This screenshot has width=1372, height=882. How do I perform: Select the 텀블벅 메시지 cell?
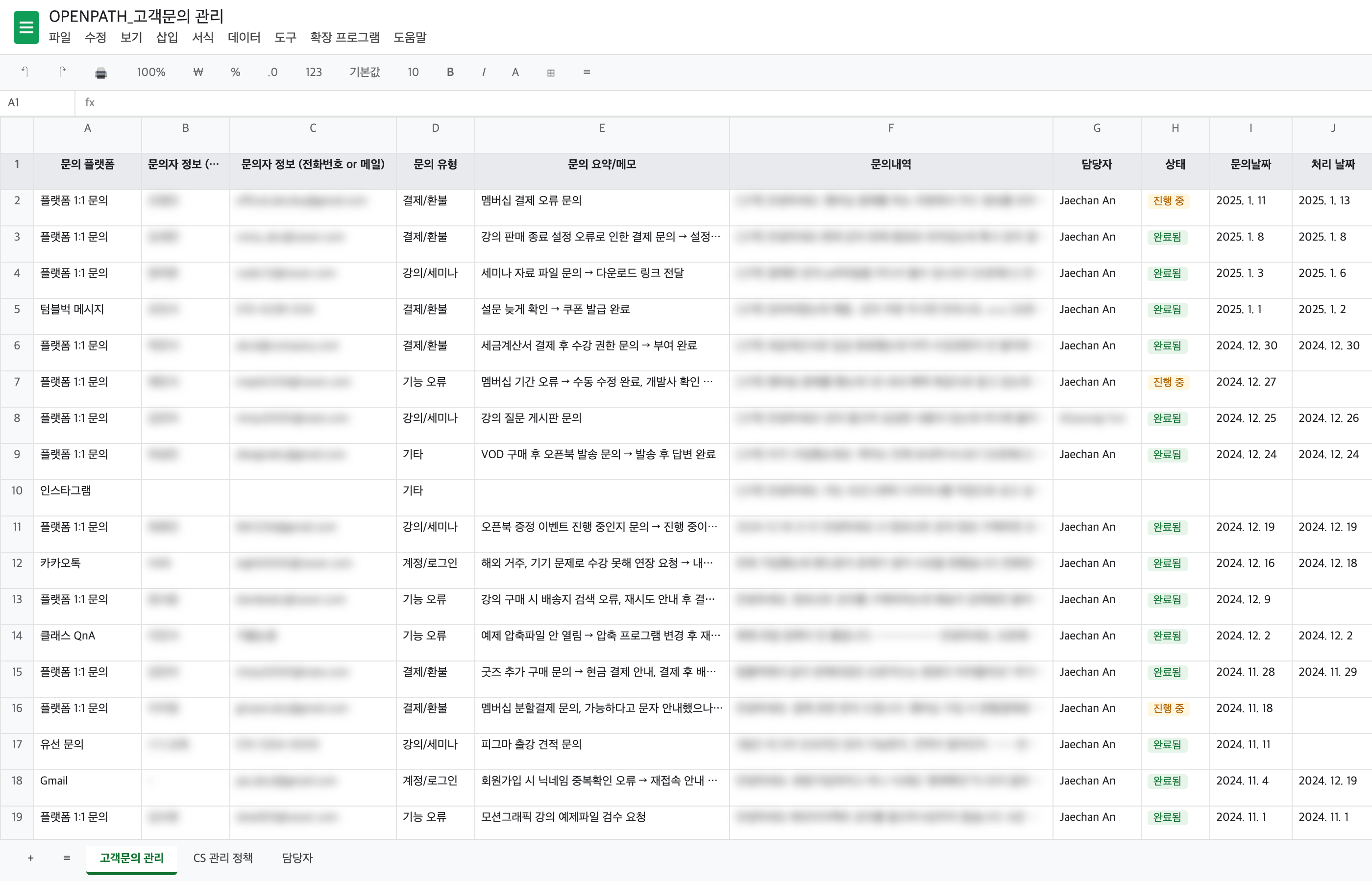point(88,316)
